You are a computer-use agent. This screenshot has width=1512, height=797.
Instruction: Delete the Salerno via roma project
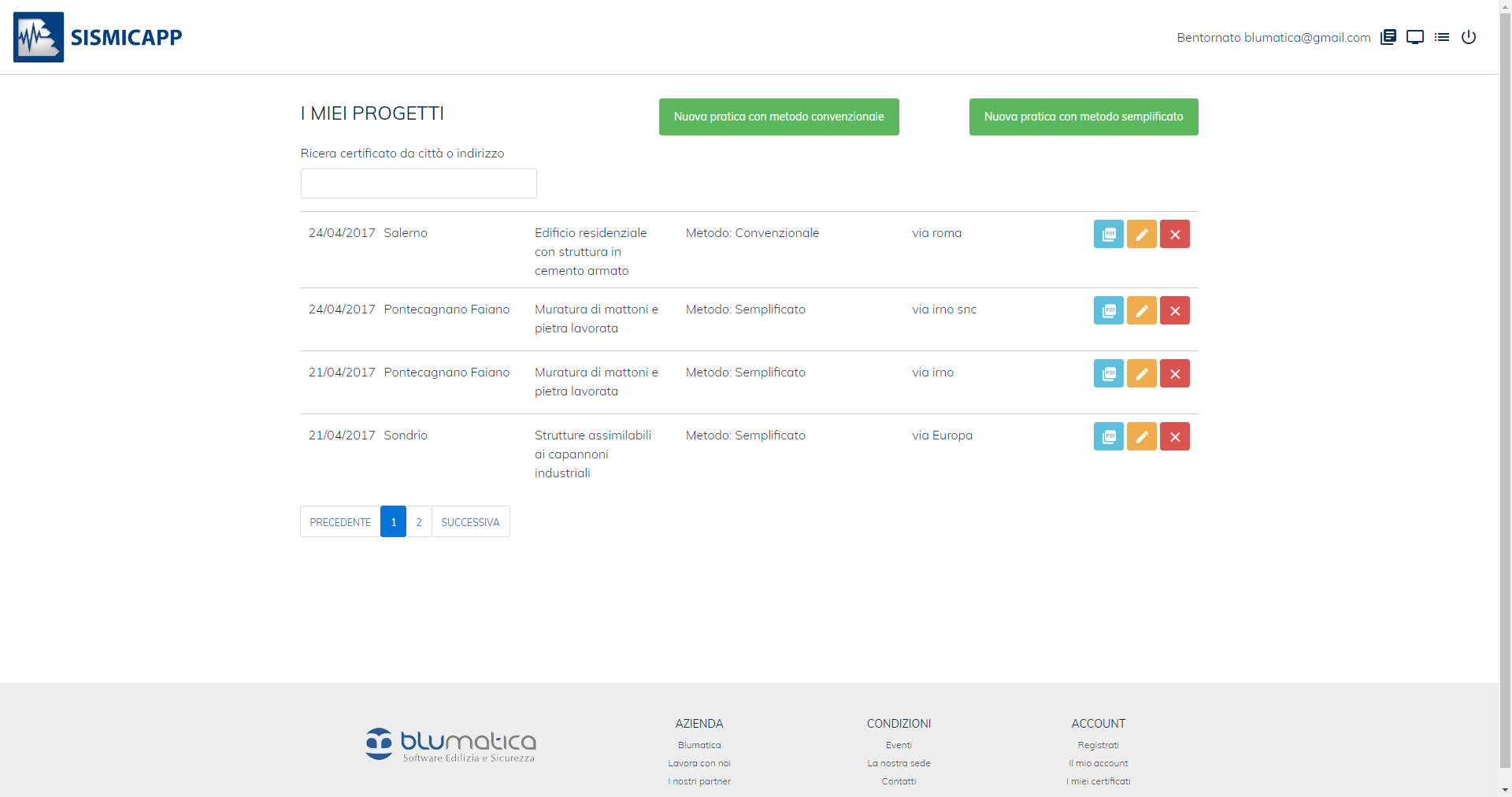coord(1174,234)
